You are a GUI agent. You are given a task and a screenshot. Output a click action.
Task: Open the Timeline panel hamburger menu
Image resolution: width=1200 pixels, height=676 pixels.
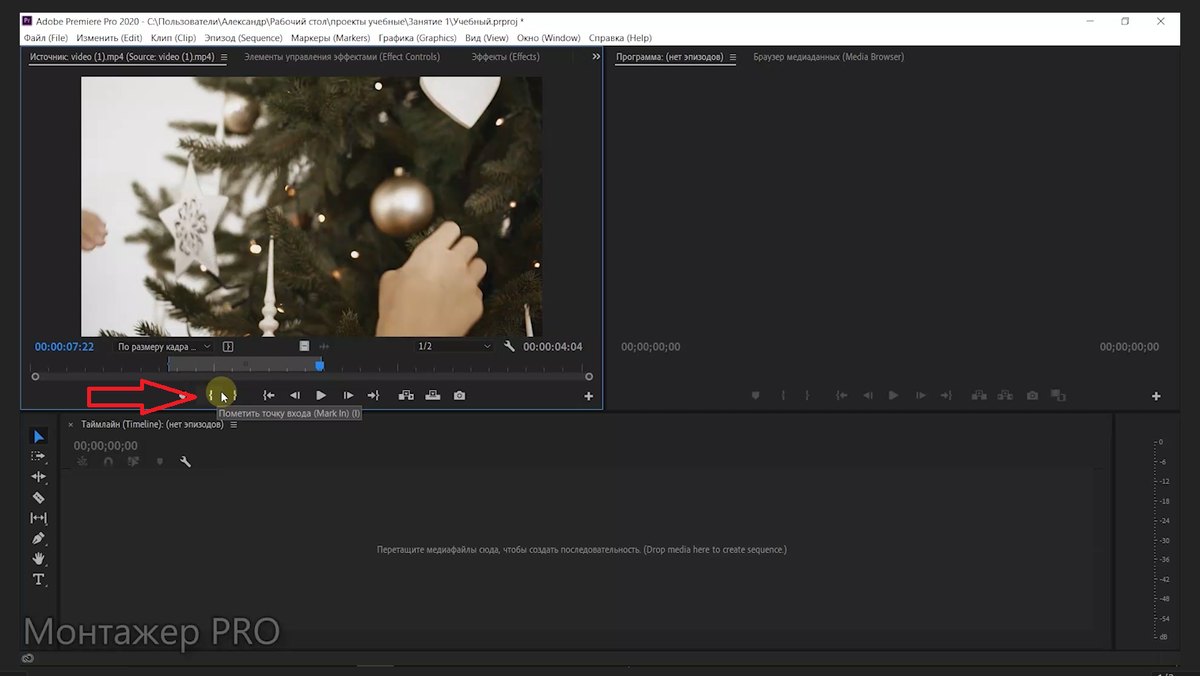coord(234,425)
